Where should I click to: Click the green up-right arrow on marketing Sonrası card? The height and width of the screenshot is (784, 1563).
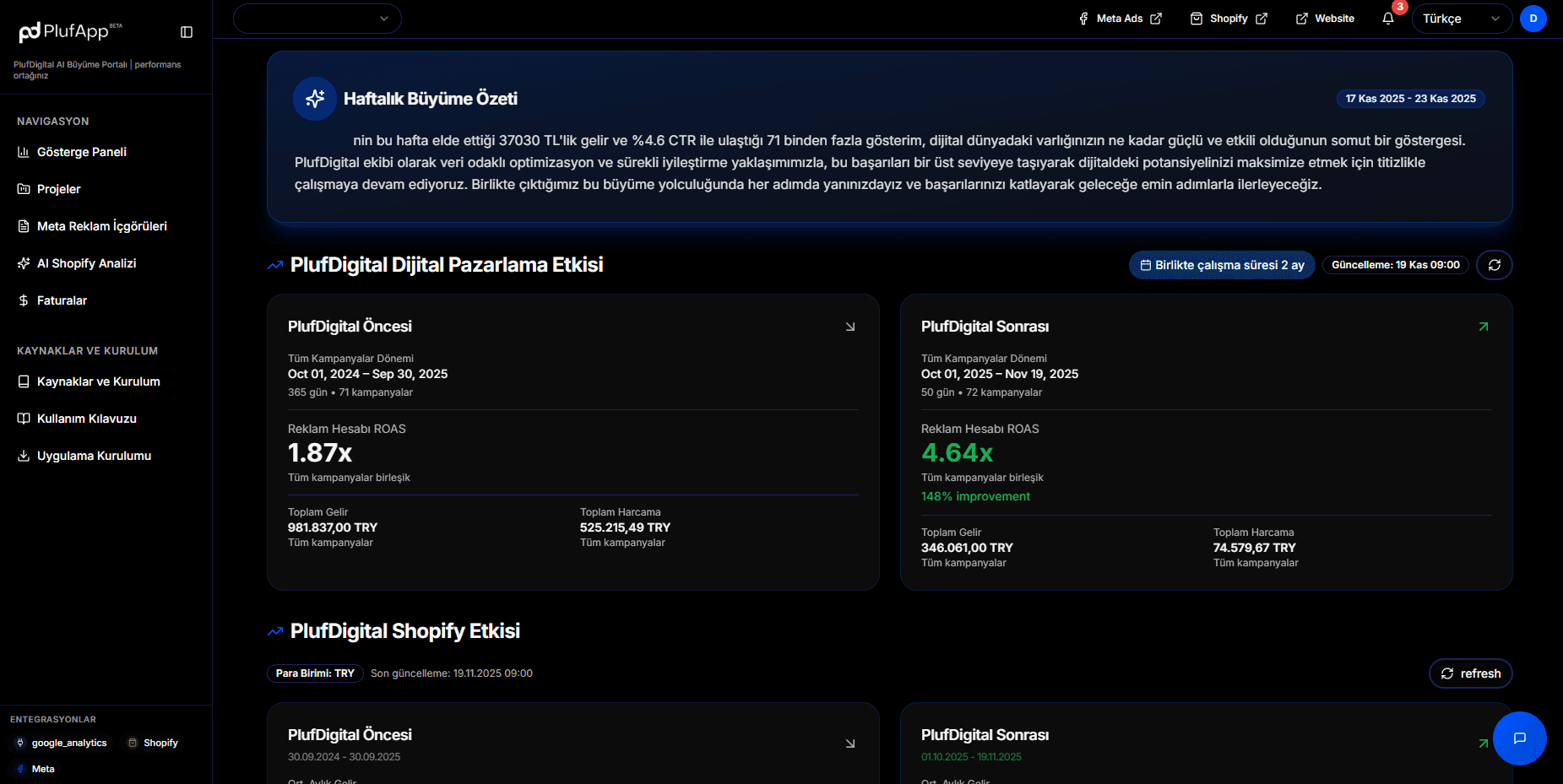coord(1484,327)
